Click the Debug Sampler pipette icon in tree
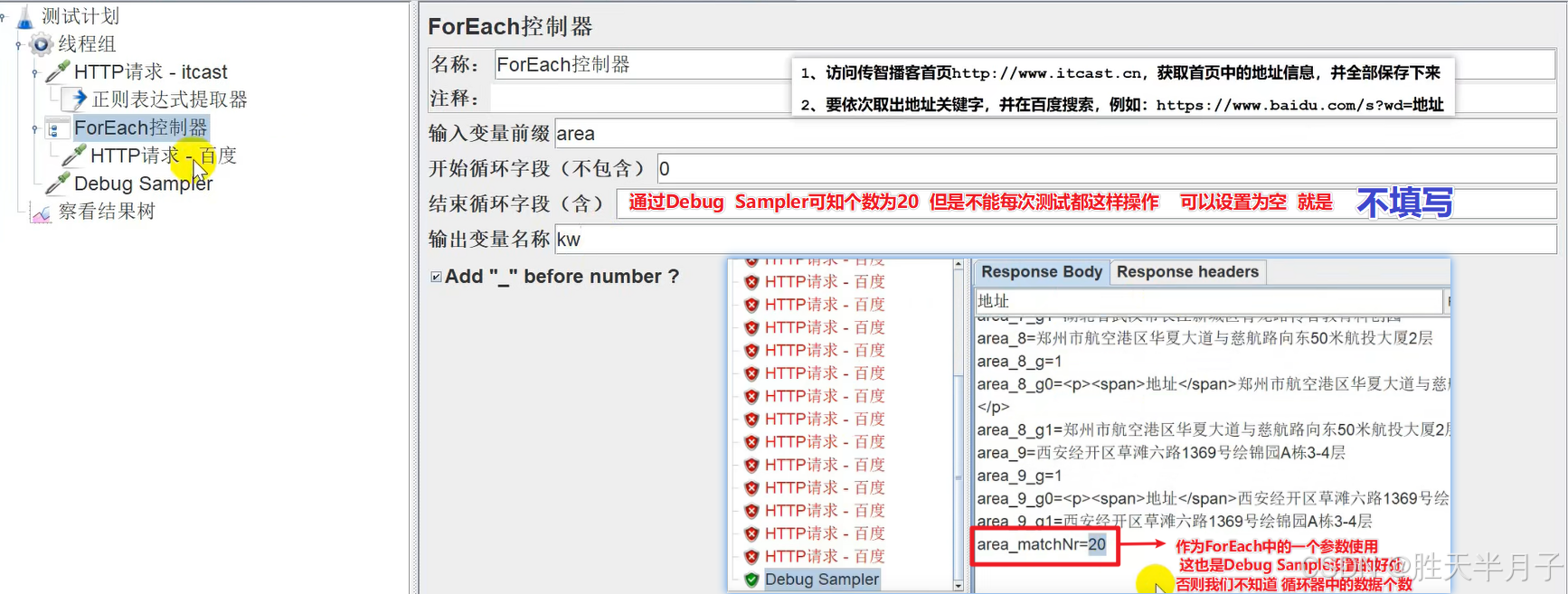Image resolution: width=1568 pixels, height=594 pixels. click(58, 184)
